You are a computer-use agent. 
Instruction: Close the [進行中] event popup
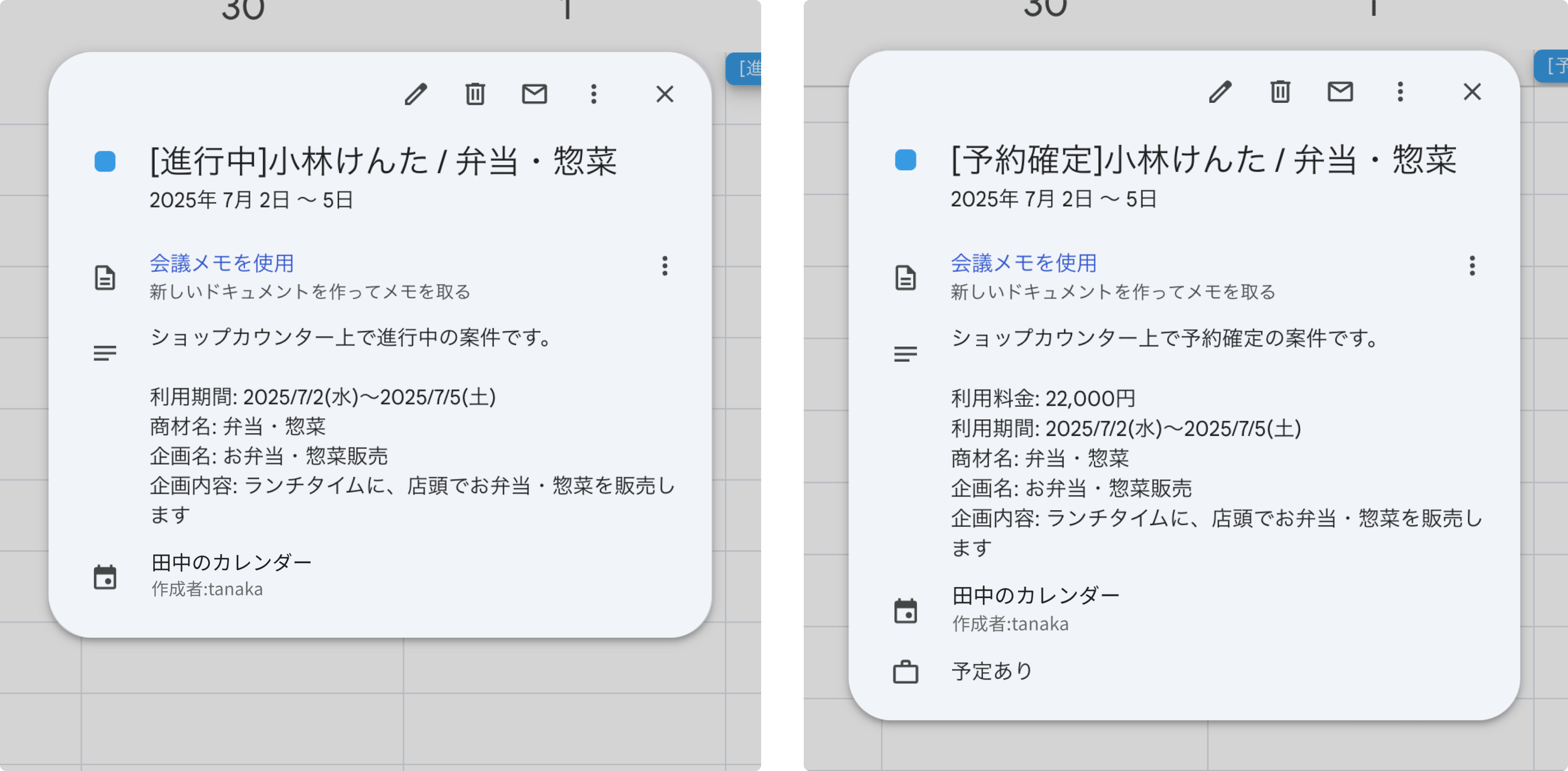[664, 95]
